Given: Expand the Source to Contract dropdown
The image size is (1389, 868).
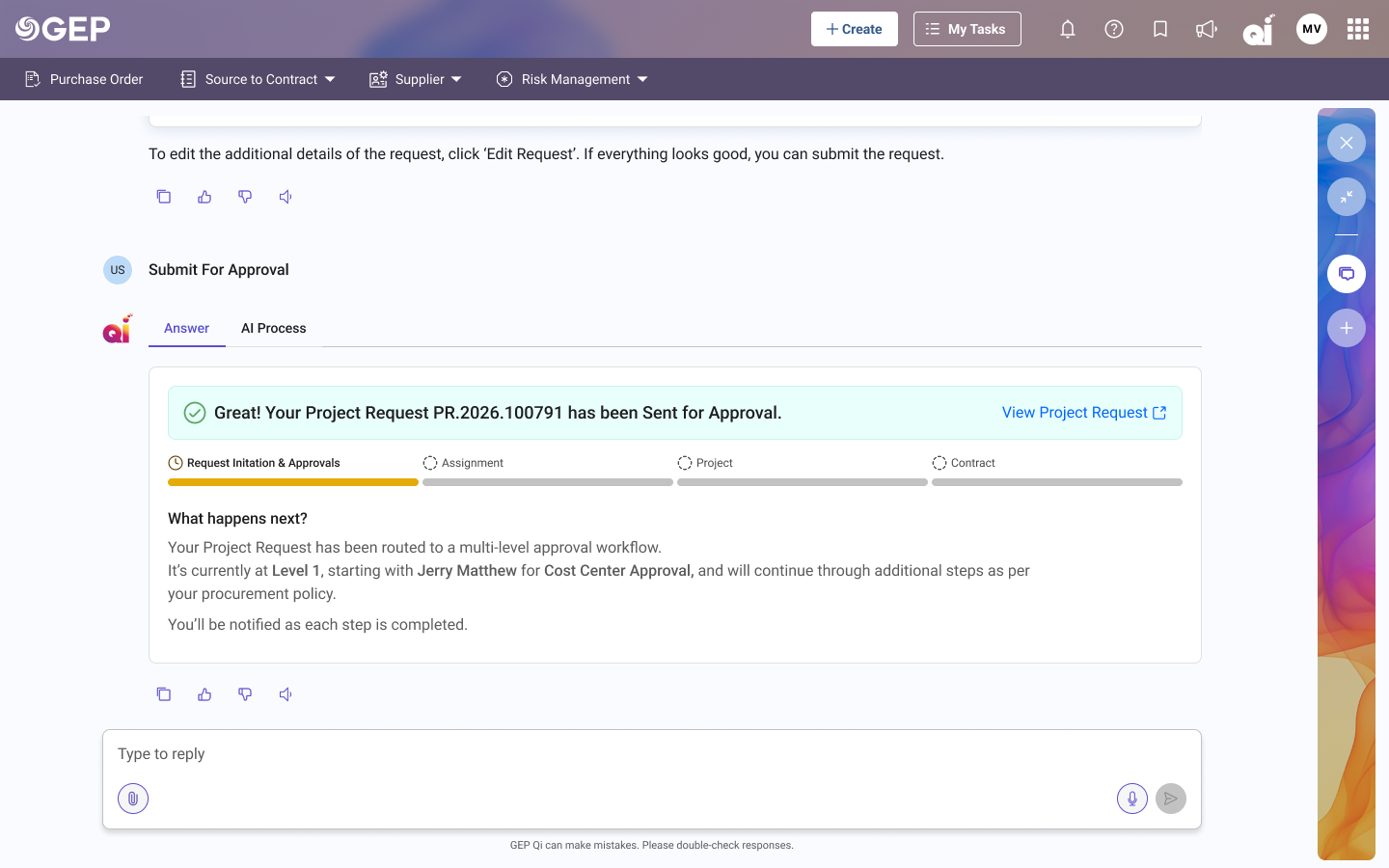Looking at the screenshot, I should coord(258,79).
